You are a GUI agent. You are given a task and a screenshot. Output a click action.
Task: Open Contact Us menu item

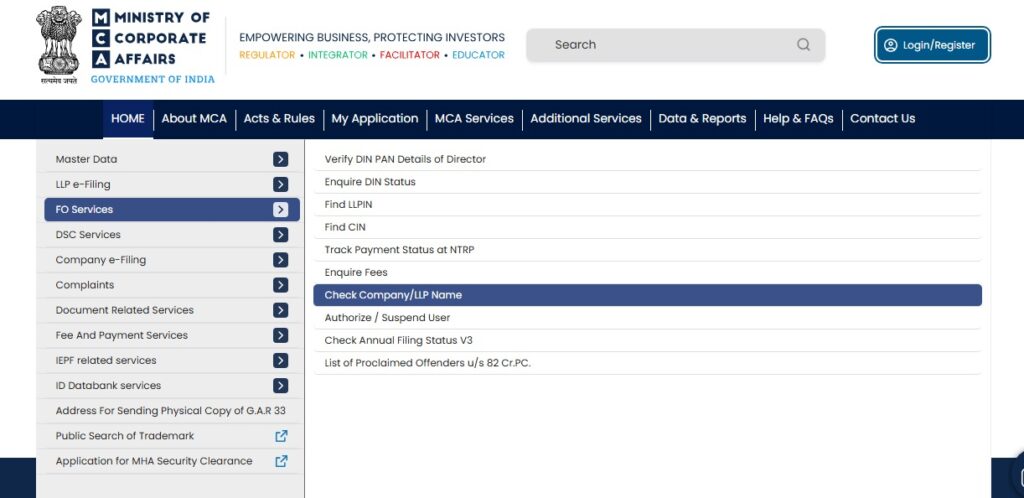882,119
